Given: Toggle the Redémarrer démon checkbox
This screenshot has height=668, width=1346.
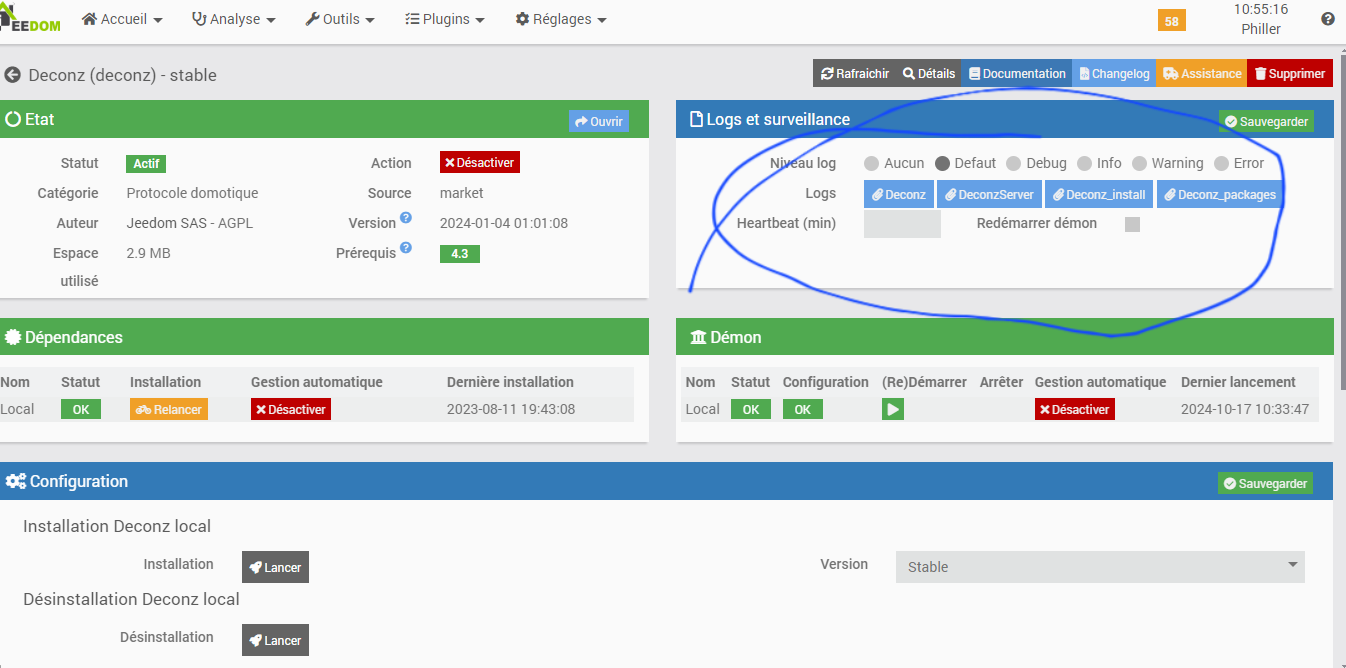Looking at the screenshot, I should coord(1132,224).
